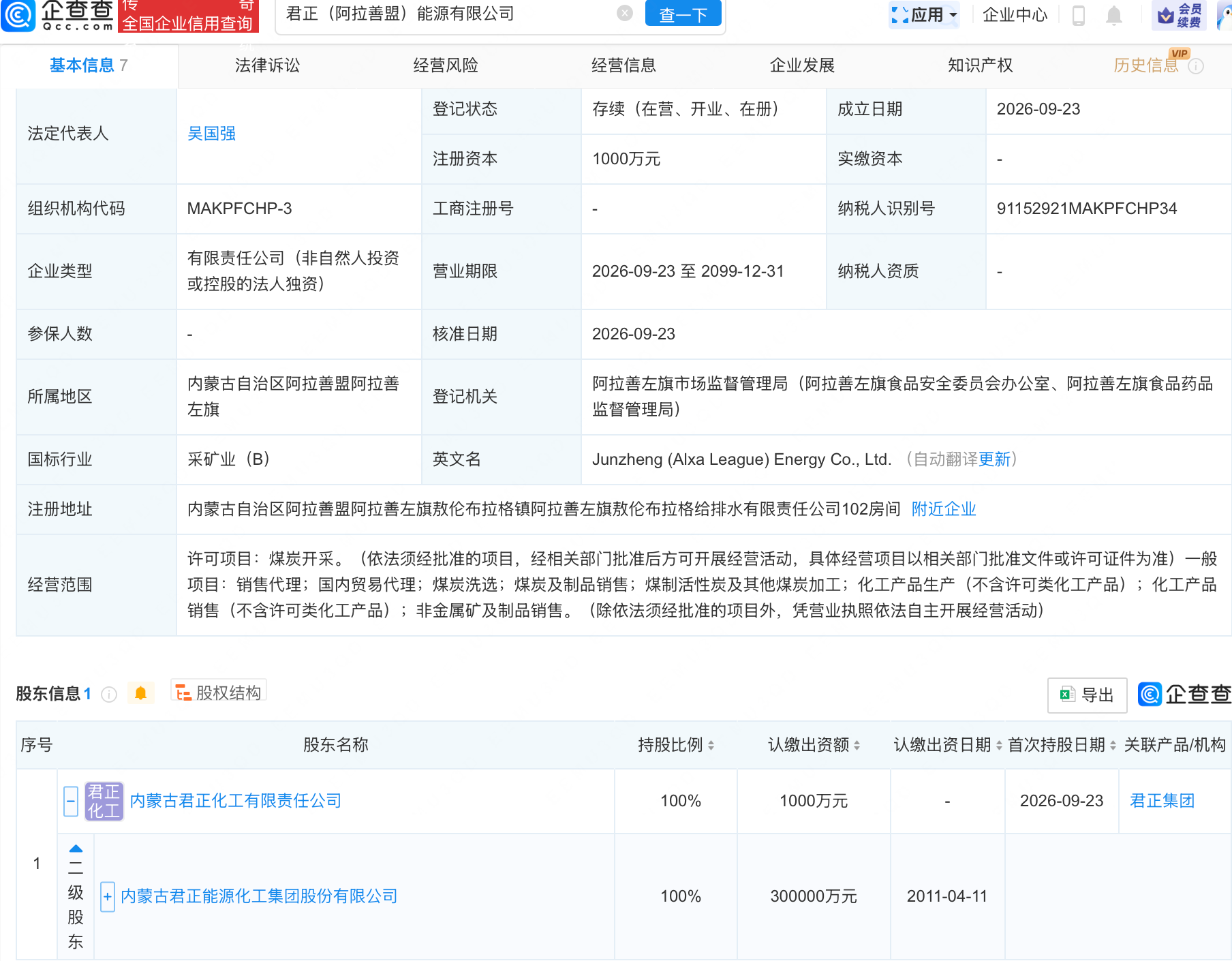Screen dimensions: 1232x961
Task: Click the 300000万元 subscribed amount cell
Action: [x=814, y=896]
